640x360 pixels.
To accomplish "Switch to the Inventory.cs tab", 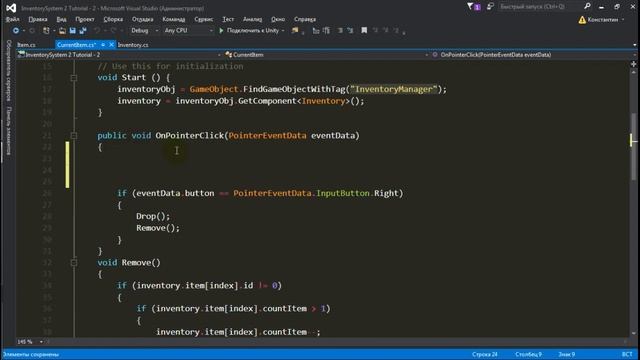I will point(133,45).
